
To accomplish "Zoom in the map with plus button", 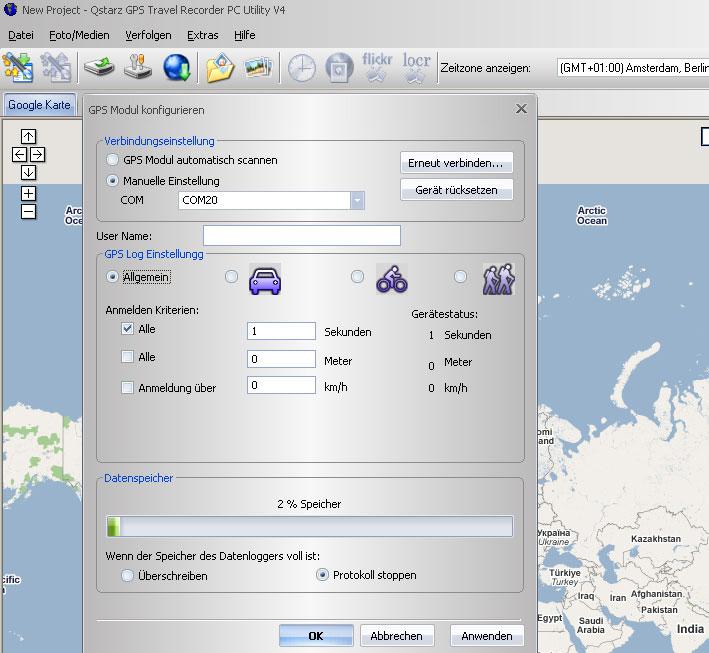I will click(28, 193).
